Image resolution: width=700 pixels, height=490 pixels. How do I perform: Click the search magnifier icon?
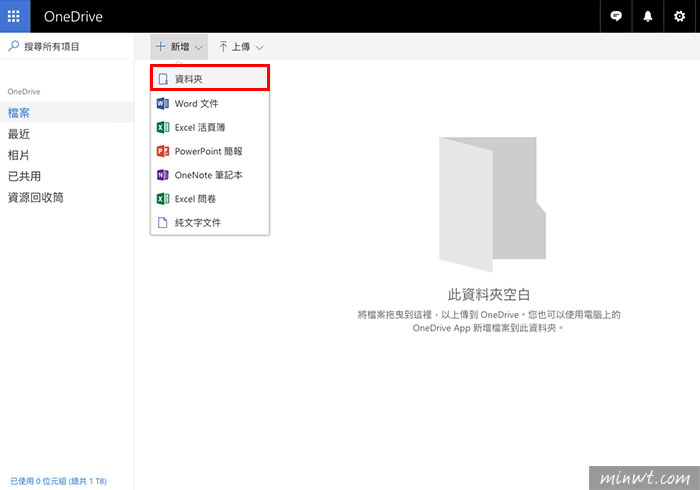coord(14,46)
